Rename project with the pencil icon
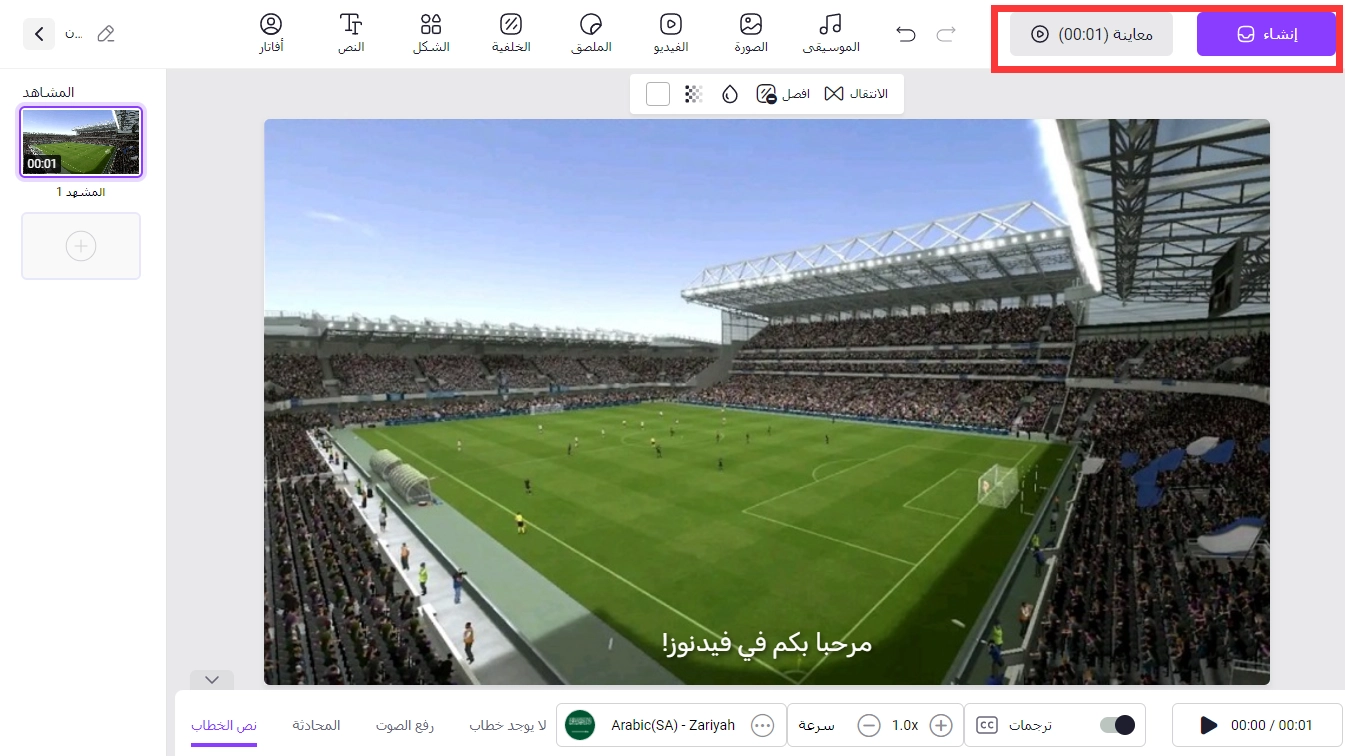1345x756 pixels. point(105,35)
